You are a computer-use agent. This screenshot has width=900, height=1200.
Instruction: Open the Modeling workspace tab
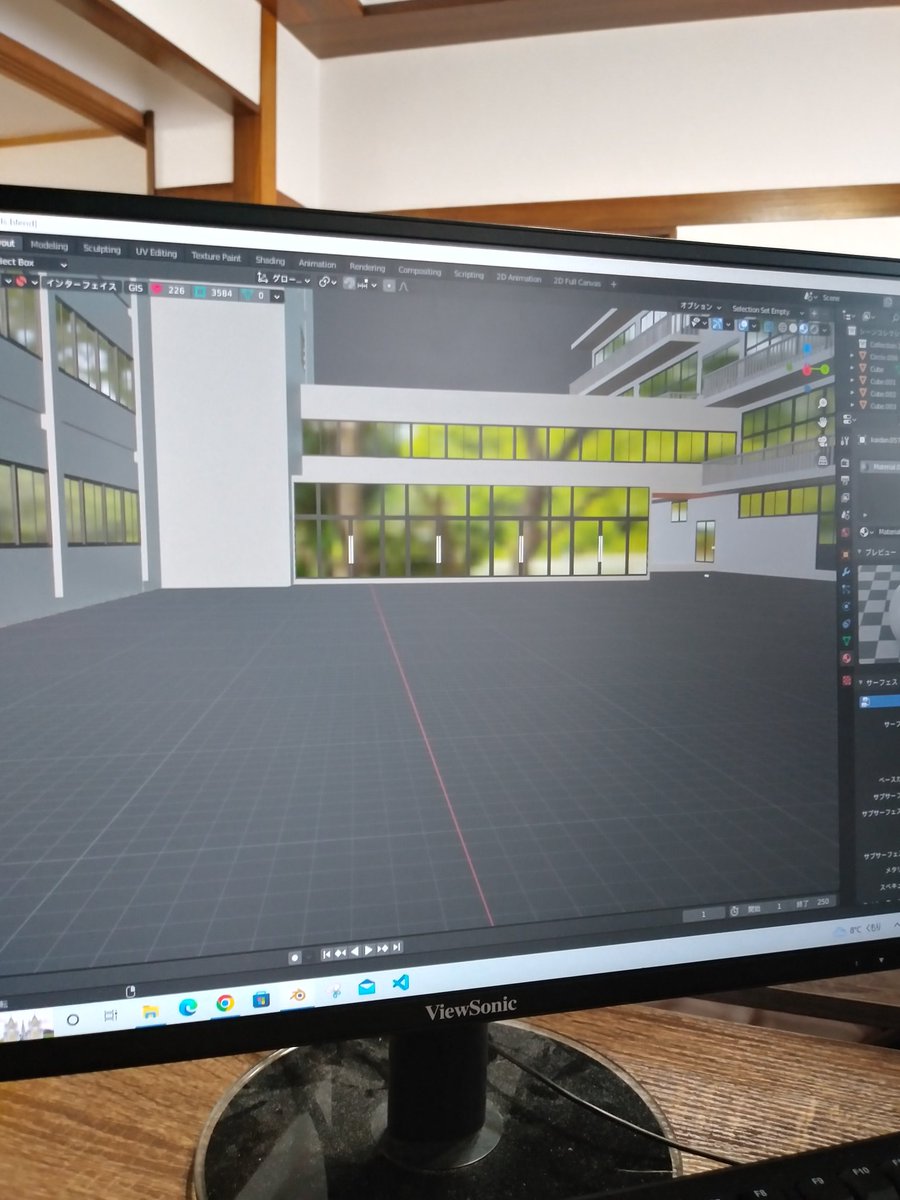pyautogui.click(x=49, y=245)
